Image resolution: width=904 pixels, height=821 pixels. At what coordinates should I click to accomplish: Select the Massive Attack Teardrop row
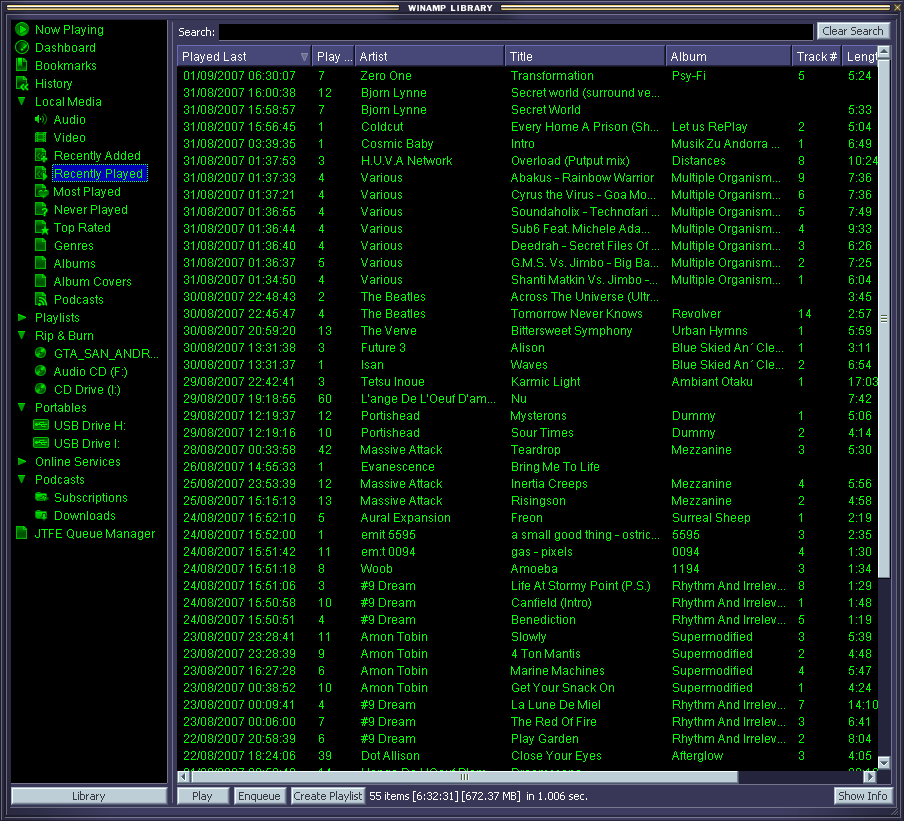pos(528,450)
